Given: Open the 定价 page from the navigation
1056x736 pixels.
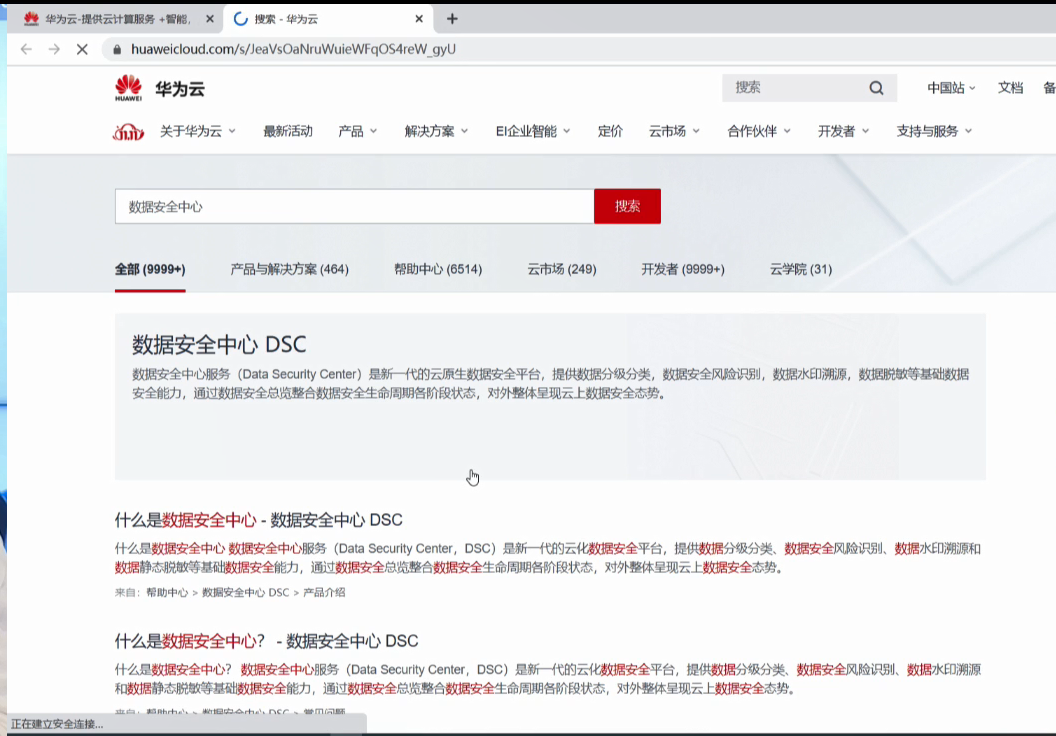Looking at the screenshot, I should tap(610, 131).
